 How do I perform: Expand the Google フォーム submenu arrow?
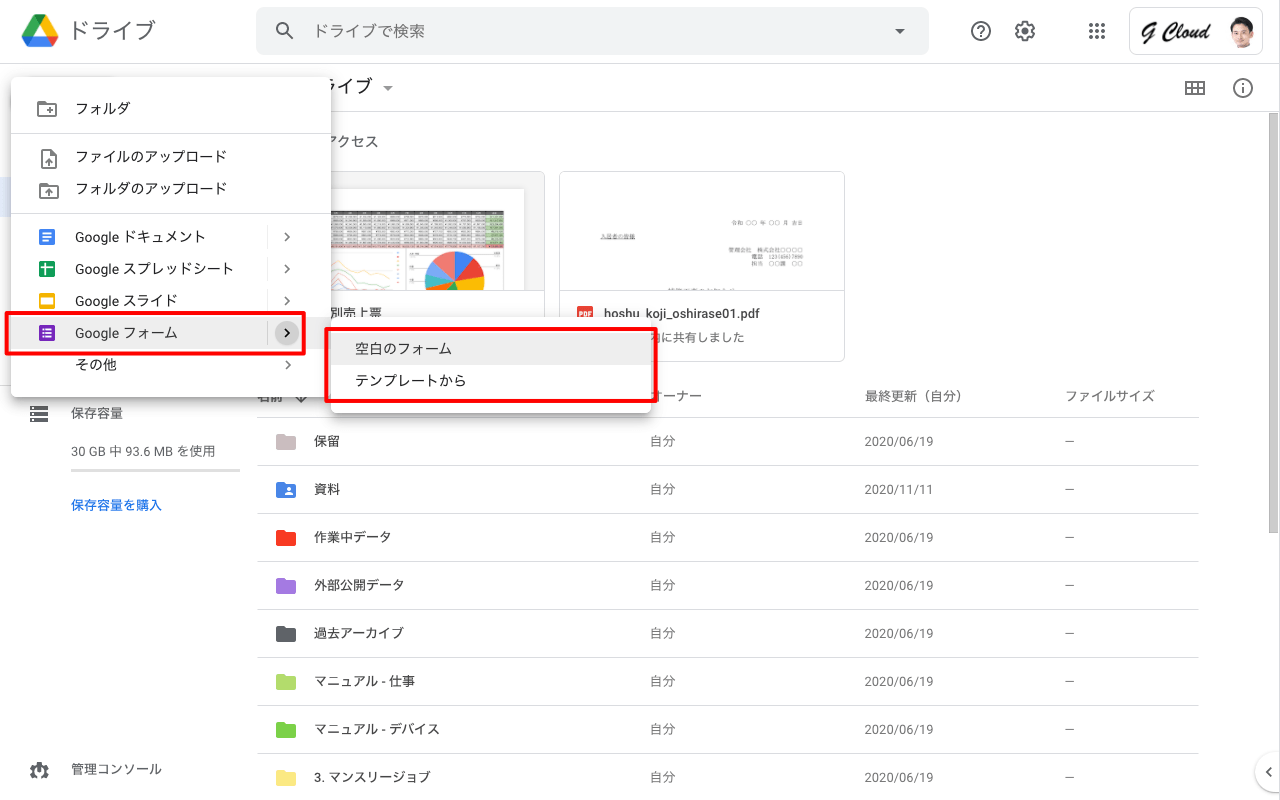287,333
